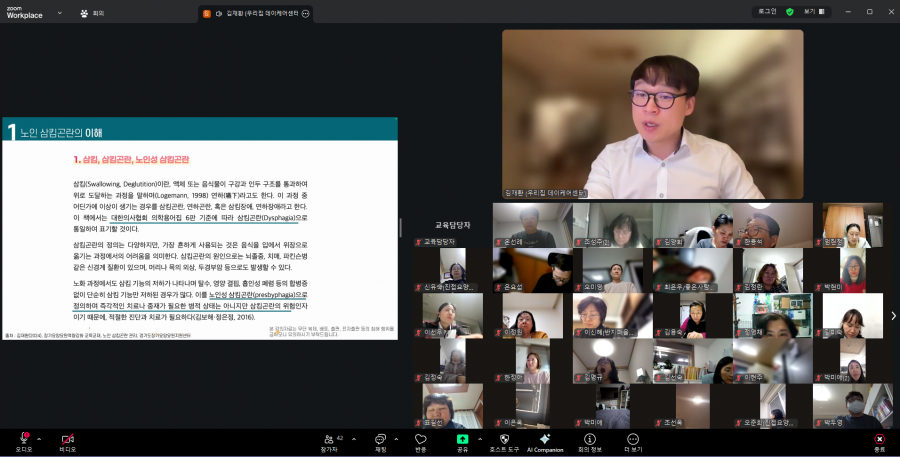The height and width of the screenshot is (457, 900).
Task: Switch to the 회의 tab at top
Action: 91,14
